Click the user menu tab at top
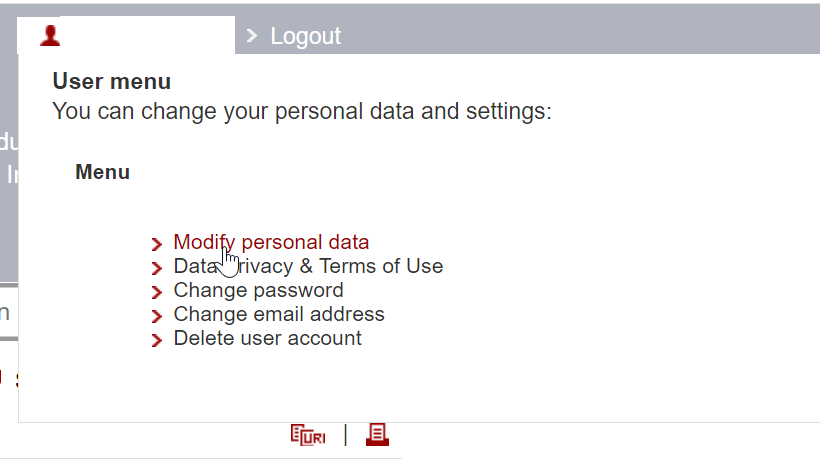Screen dimensions: 820x465 [126, 36]
